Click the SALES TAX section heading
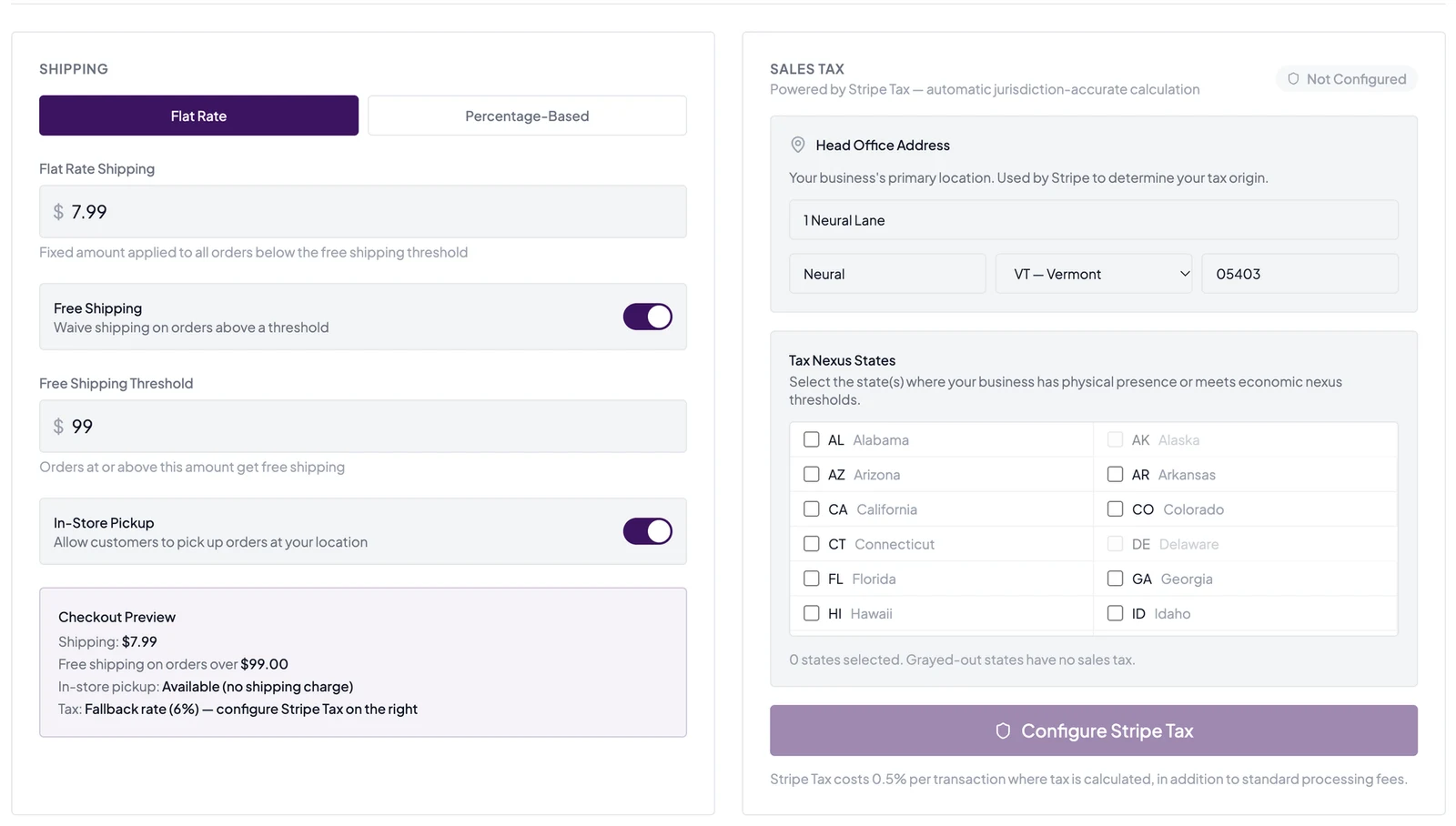Image resolution: width=1456 pixels, height=826 pixels. (x=807, y=69)
